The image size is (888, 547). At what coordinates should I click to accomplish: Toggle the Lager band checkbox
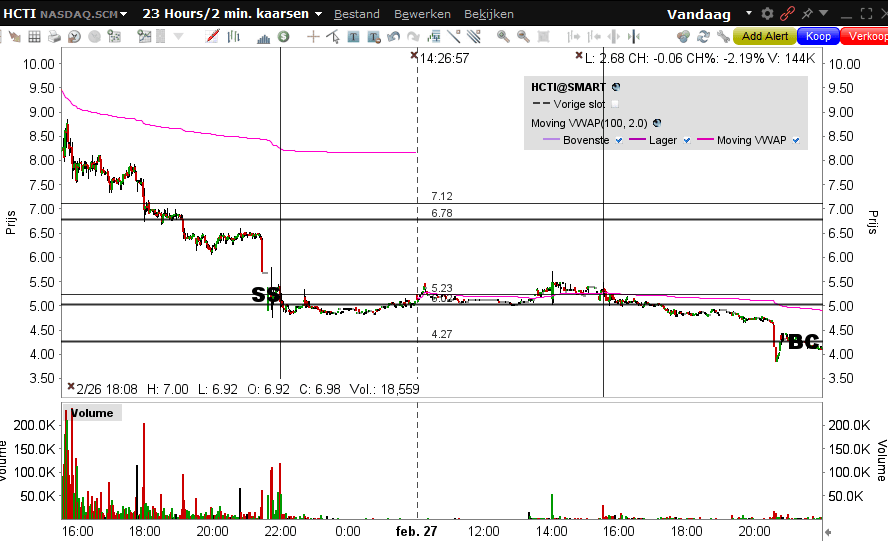(687, 140)
